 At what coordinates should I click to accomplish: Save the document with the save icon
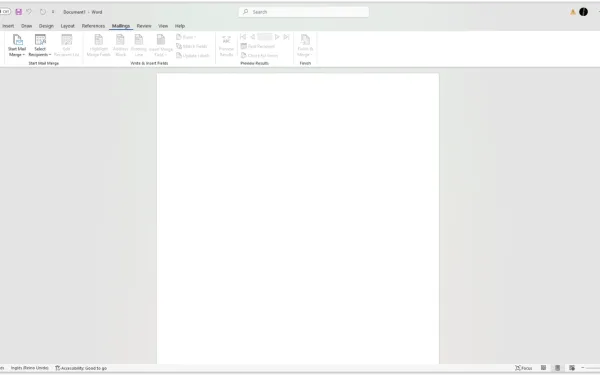(18, 12)
